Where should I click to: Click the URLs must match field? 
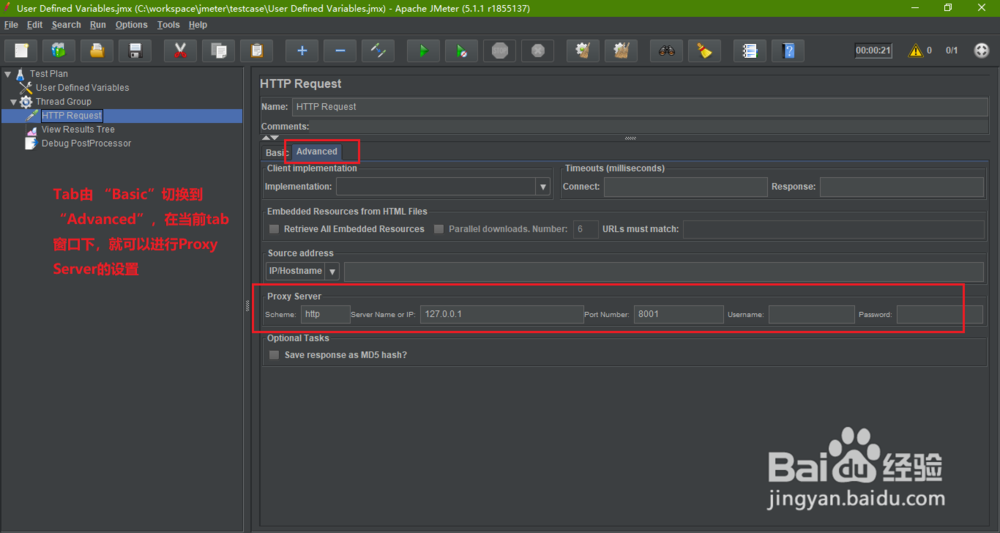834,229
